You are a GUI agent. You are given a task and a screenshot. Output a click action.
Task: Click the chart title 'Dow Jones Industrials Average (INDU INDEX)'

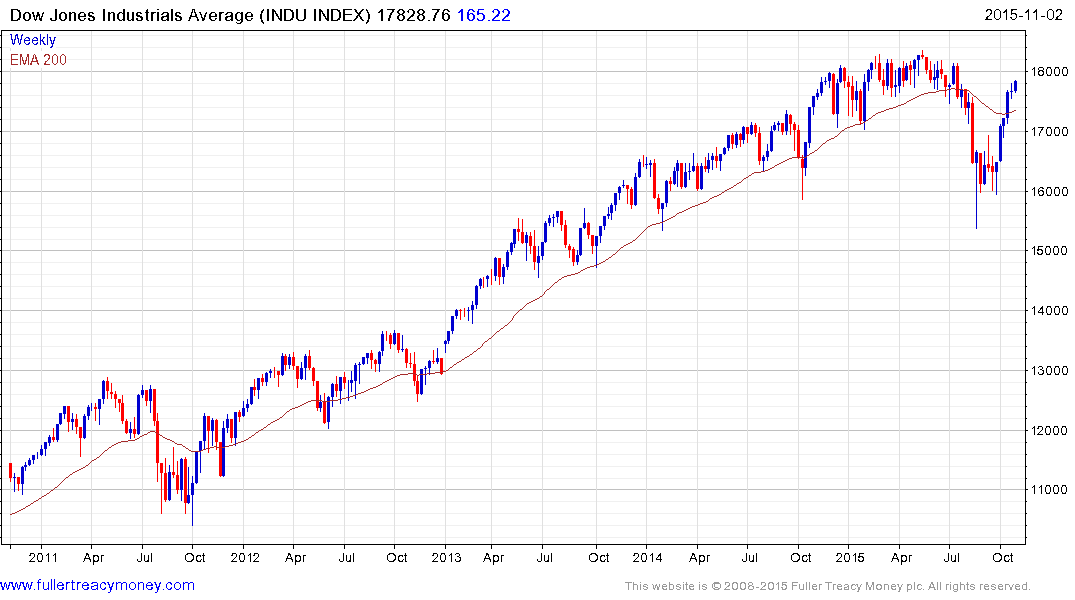tap(191, 15)
